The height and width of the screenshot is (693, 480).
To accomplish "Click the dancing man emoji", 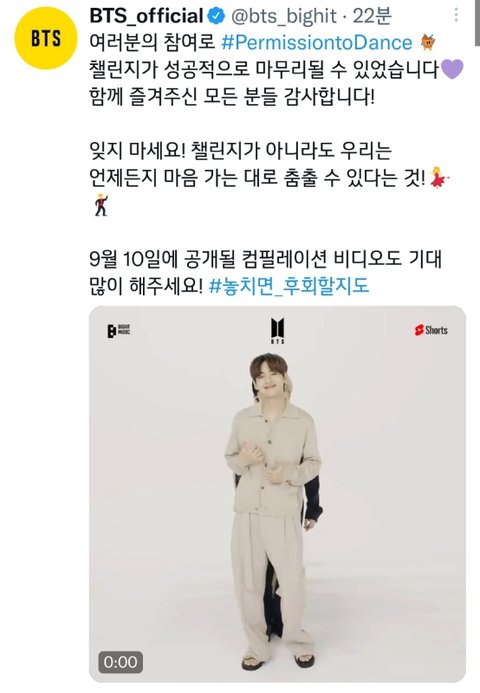I will pos(101,205).
